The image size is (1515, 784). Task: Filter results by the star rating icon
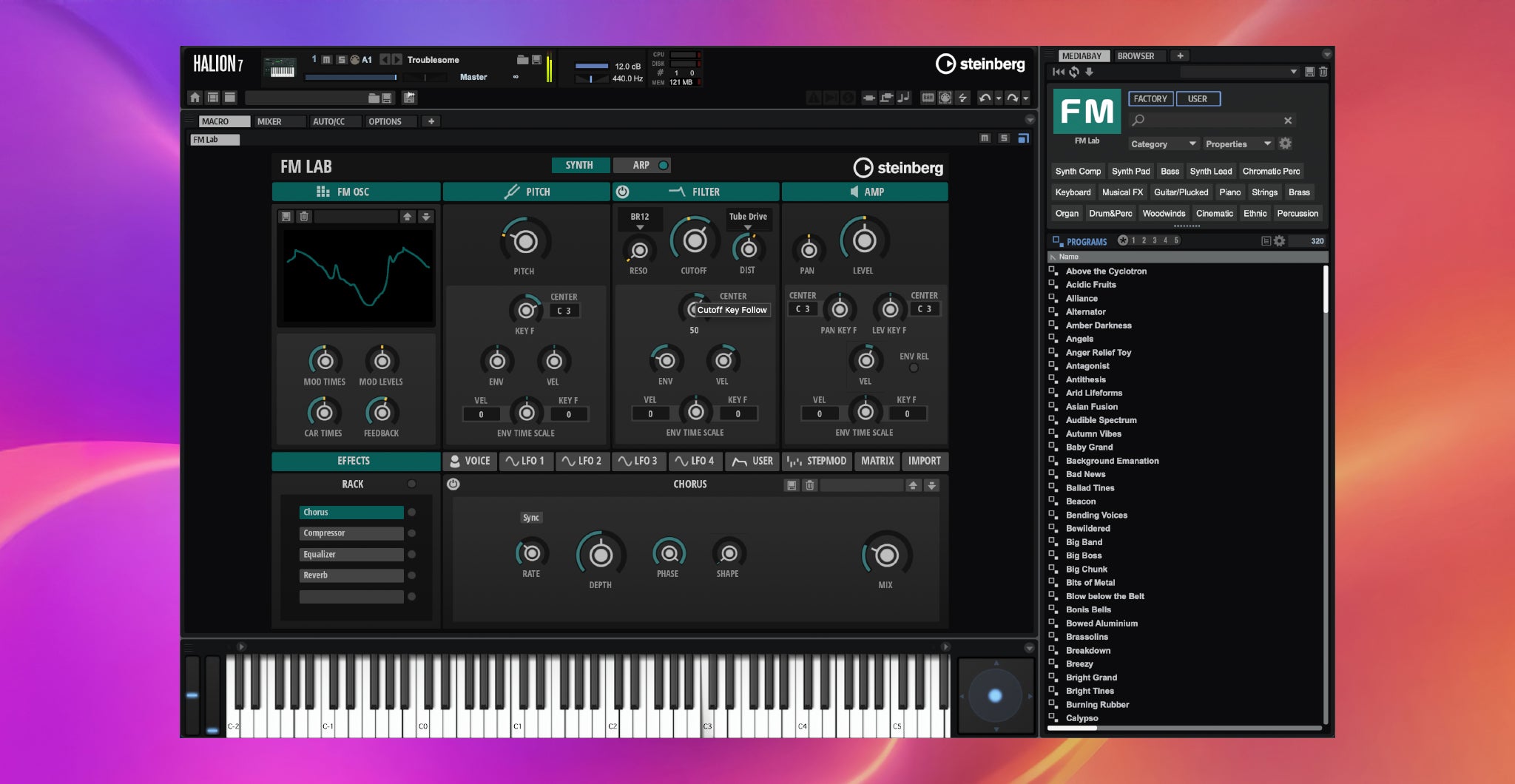coord(1122,240)
